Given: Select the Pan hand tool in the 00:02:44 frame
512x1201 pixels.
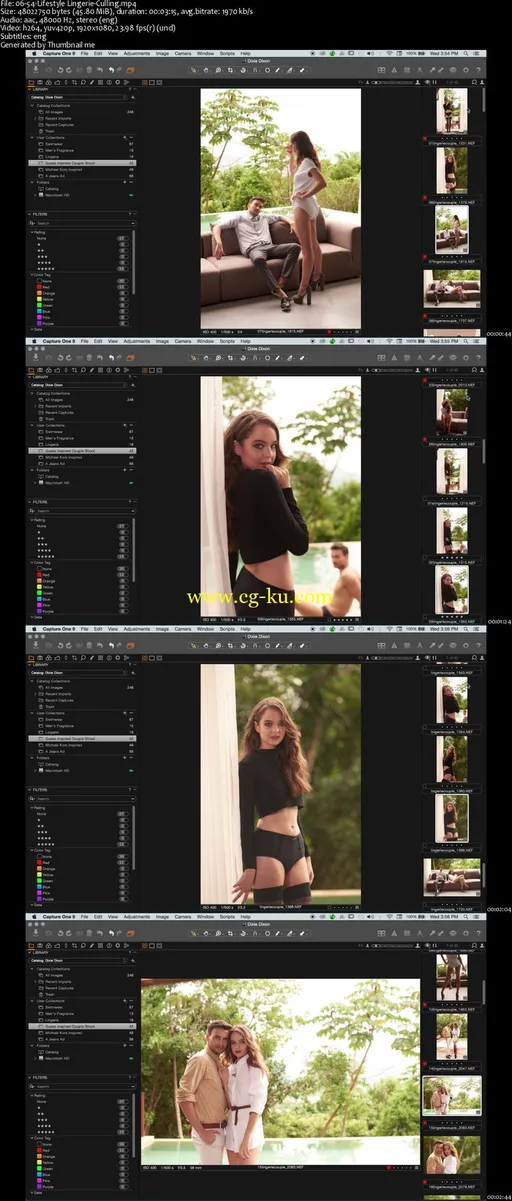Looking at the screenshot, I should pos(206,932).
